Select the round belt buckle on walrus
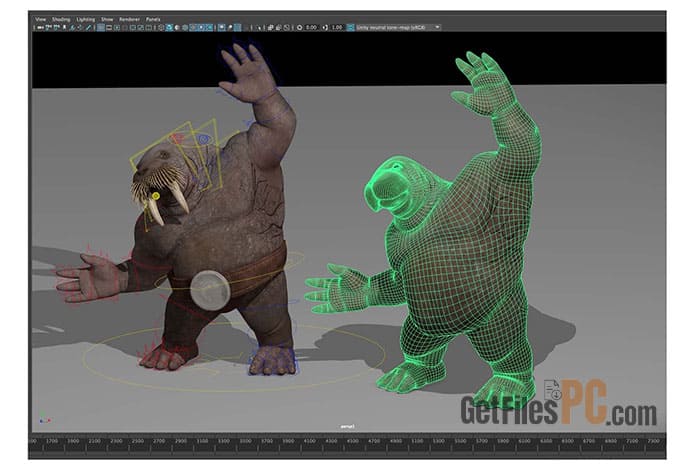 [x=210, y=290]
